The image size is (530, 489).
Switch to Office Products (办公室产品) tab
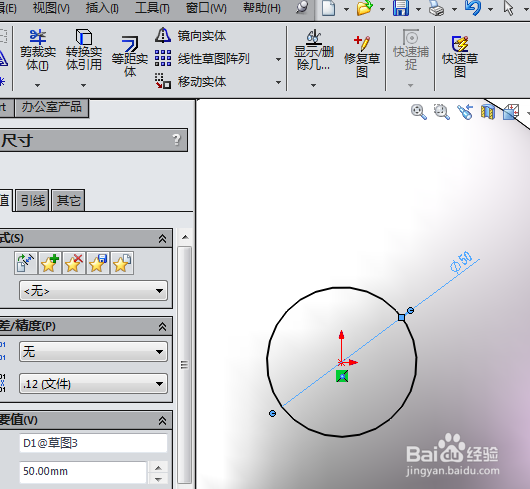tap(52, 108)
